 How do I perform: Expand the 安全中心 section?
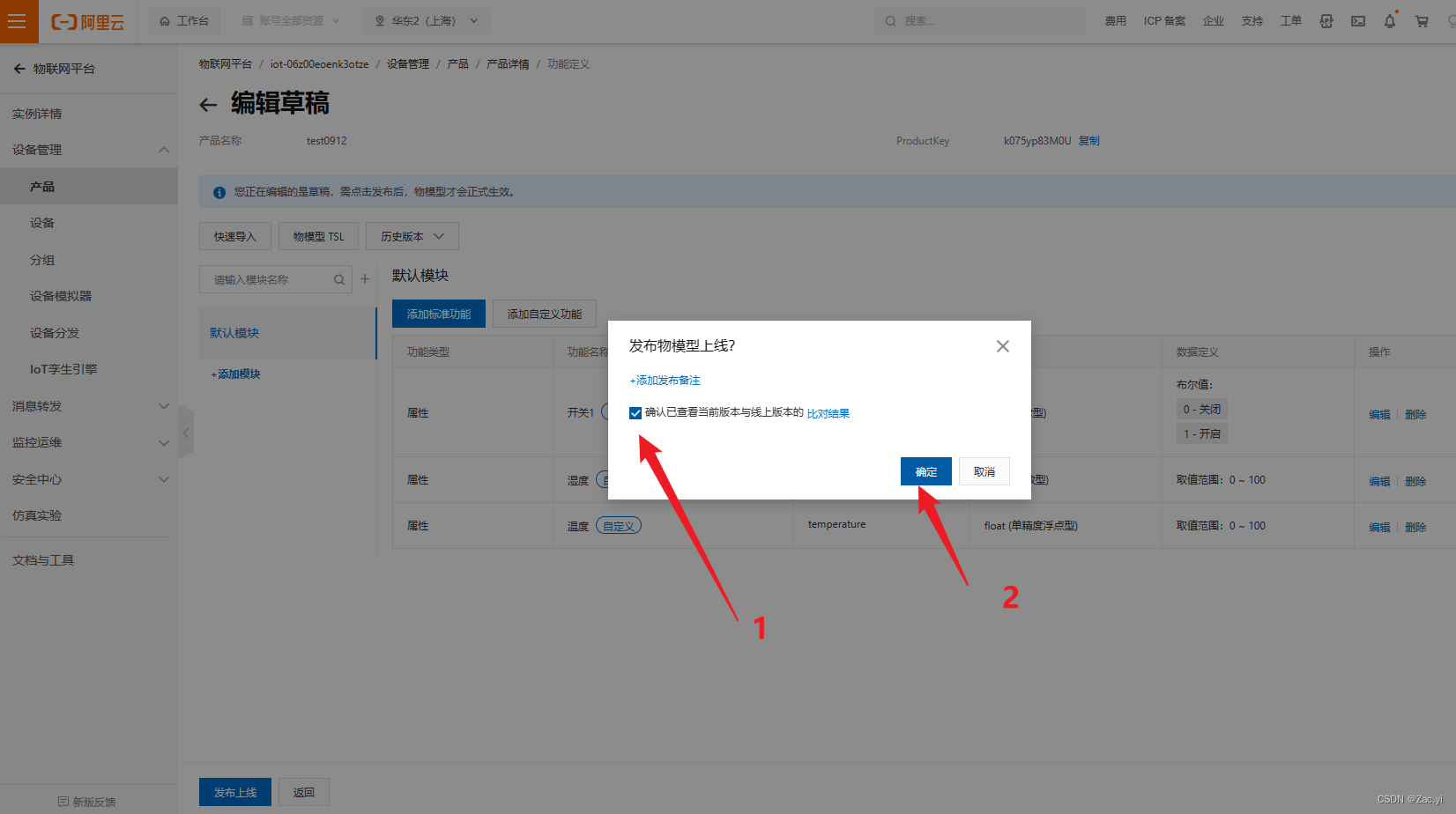(x=88, y=479)
